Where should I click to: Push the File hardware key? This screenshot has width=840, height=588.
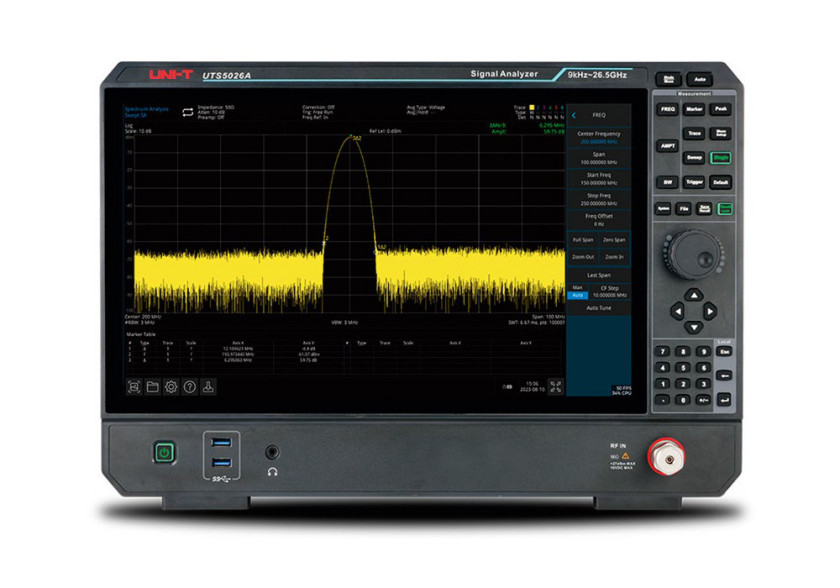point(684,209)
